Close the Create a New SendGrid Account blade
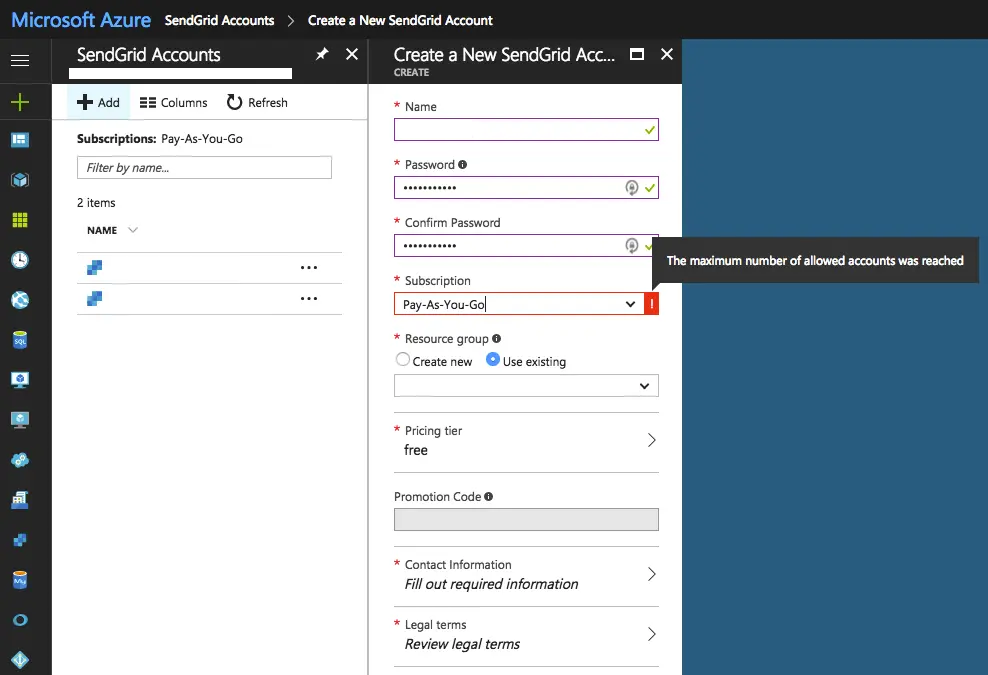Viewport: 988px width, 675px height. pos(667,54)
